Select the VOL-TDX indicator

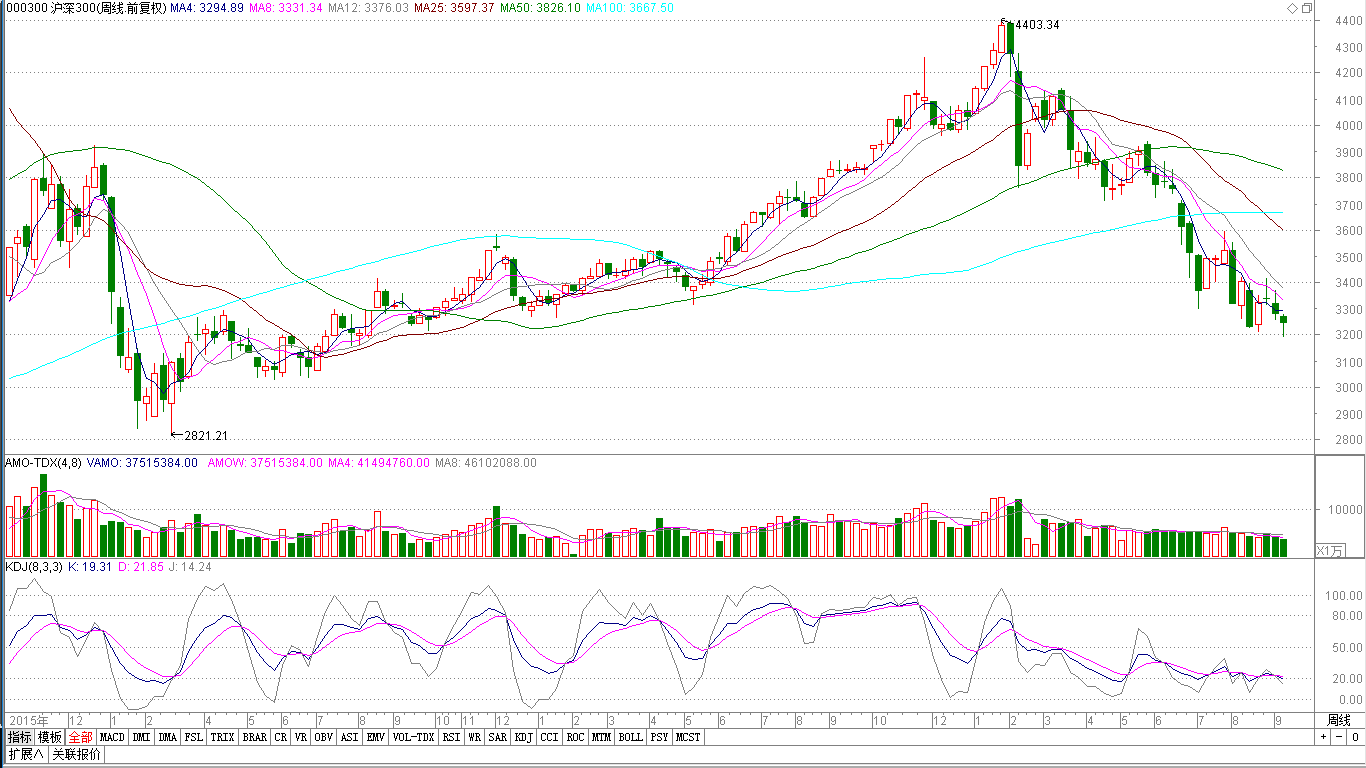coord(413,737)
